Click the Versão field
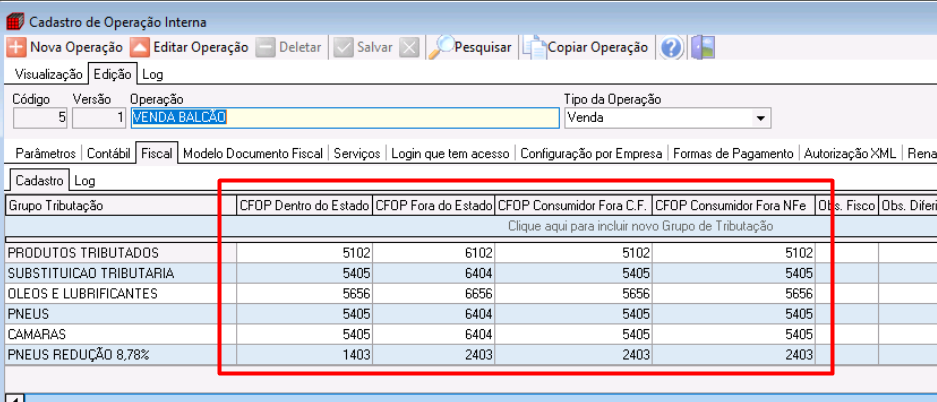Viewport: 937px width, 402px height. 99,118
